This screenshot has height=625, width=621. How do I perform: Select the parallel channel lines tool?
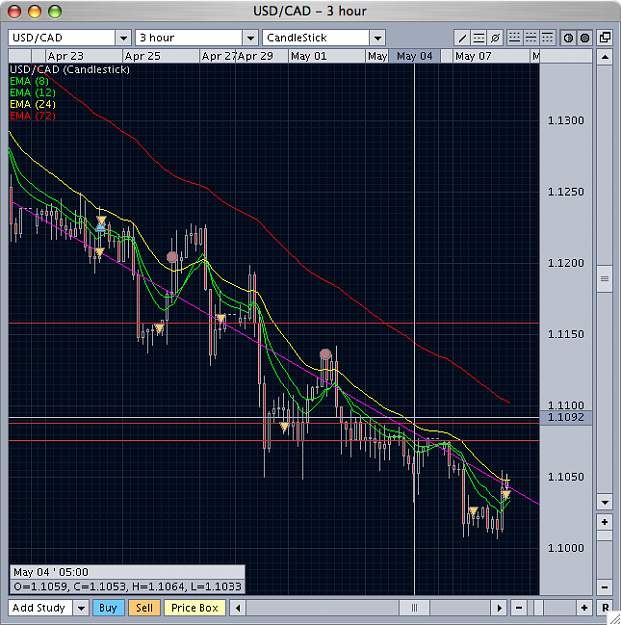(x=478, y=38)
